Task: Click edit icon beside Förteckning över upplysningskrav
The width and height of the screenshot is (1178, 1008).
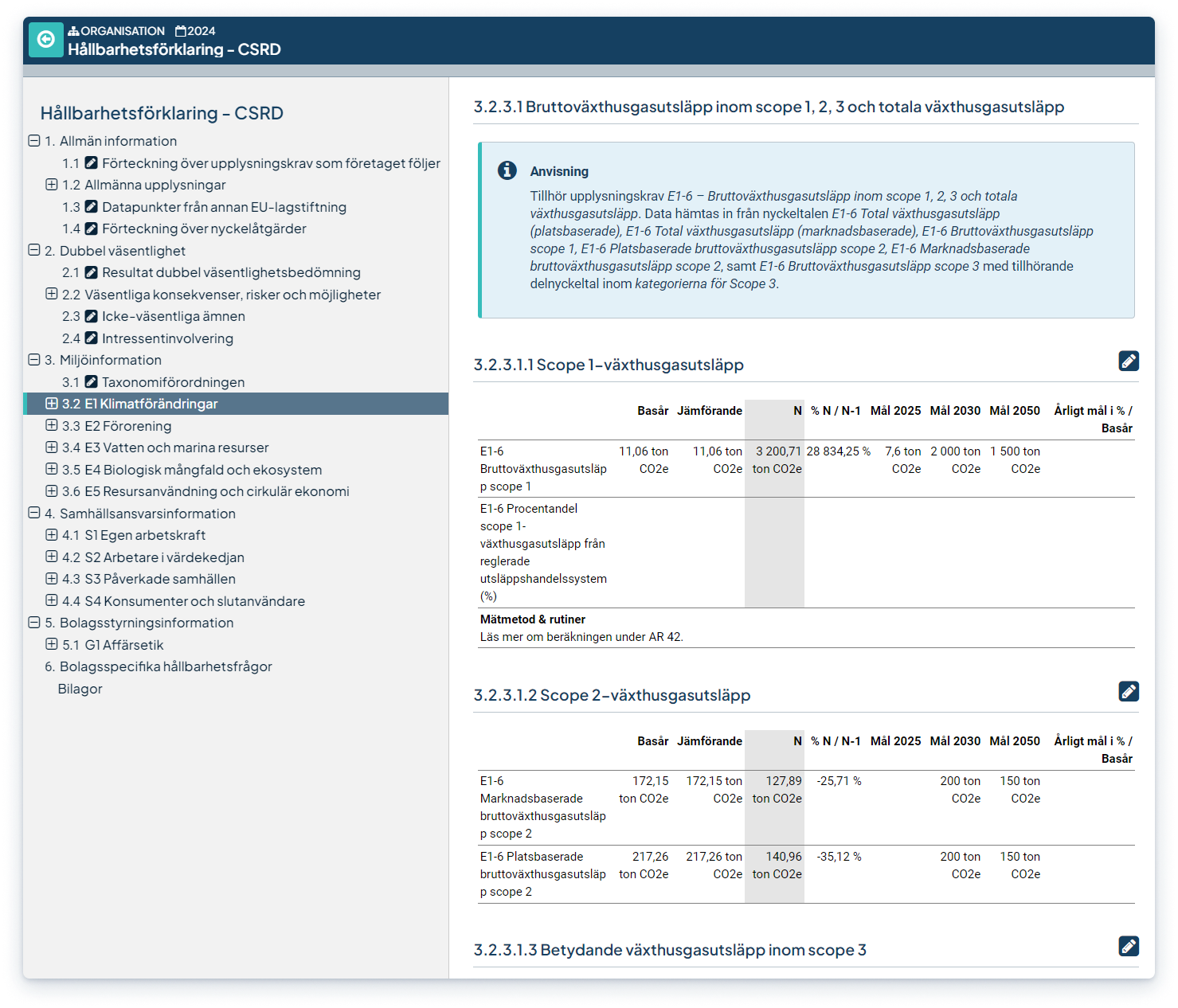Action: pyautogui.click(x=92, y=163)
